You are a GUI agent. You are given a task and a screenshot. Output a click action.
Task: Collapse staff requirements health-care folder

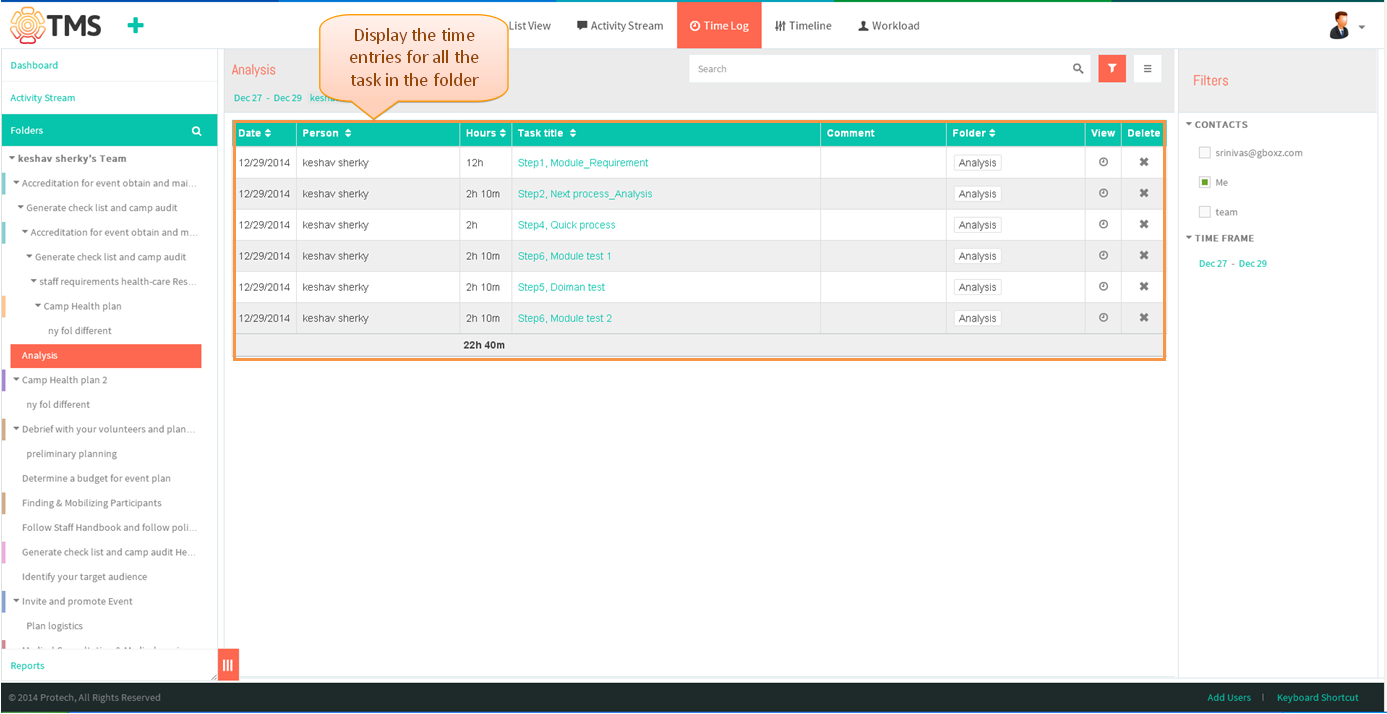pyautogui.click(x=33, y=281)
